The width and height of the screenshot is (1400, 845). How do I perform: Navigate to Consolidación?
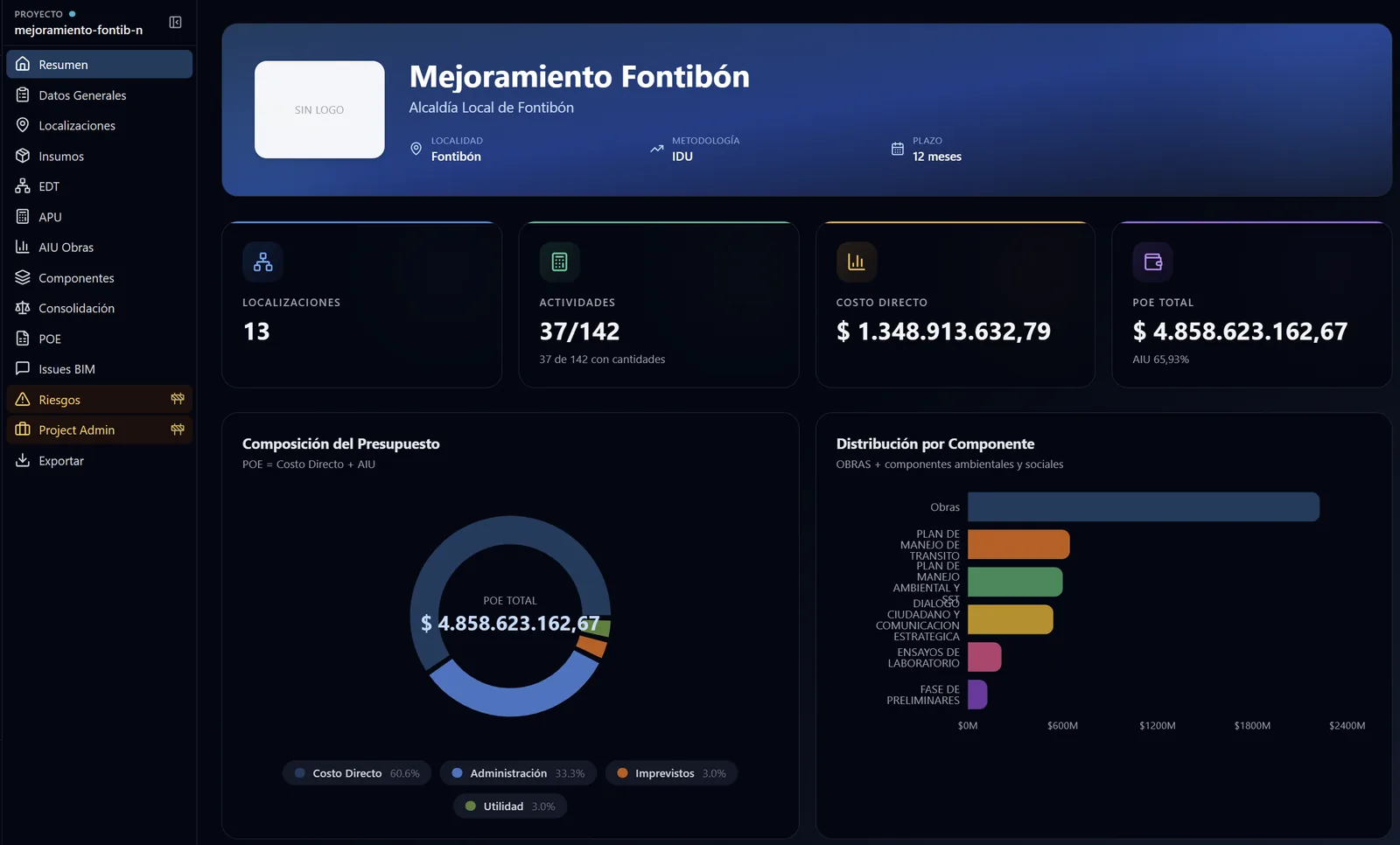pos(99,308)
